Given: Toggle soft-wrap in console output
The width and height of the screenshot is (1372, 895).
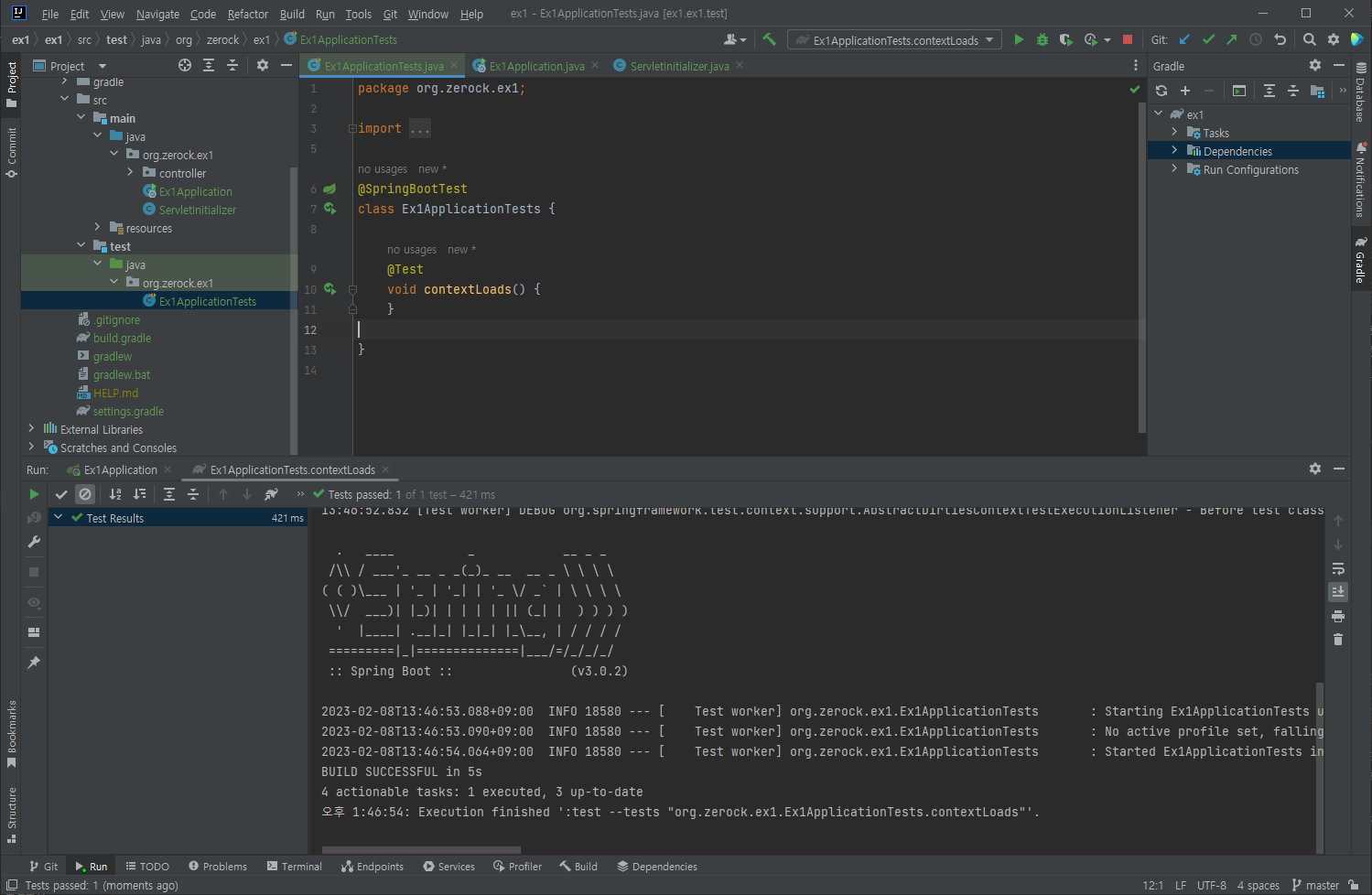Looking at the screenshot, I should [1338, 568].
